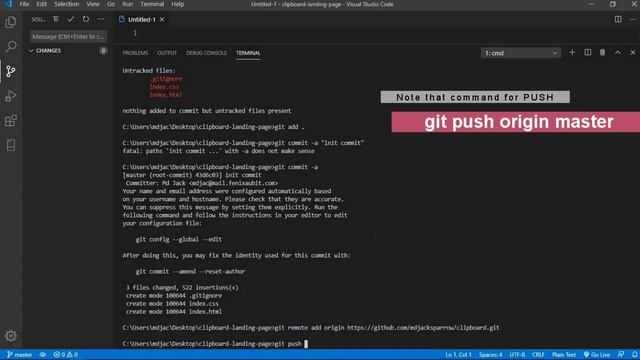Open errors and warnings status indicator

click(x=65, y=355)
